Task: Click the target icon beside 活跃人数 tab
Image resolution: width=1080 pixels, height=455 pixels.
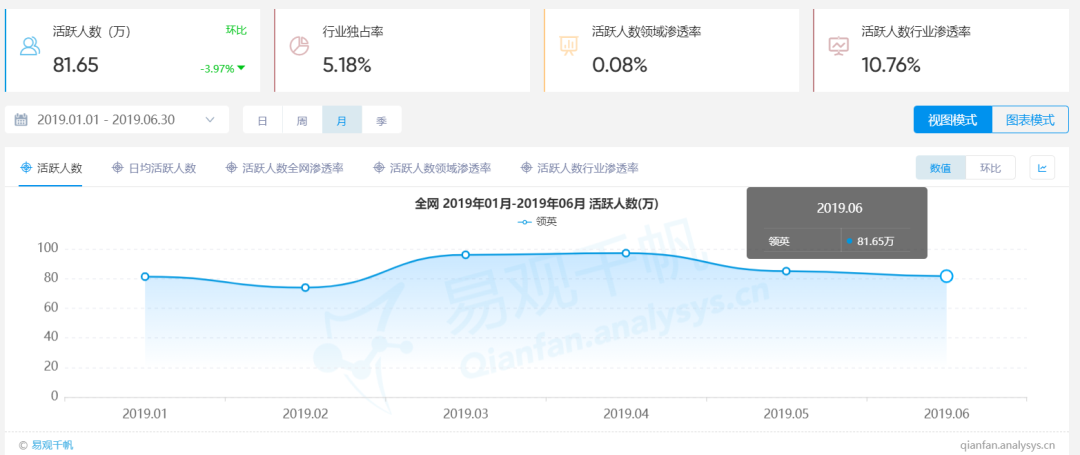Action: coord(27,168)
